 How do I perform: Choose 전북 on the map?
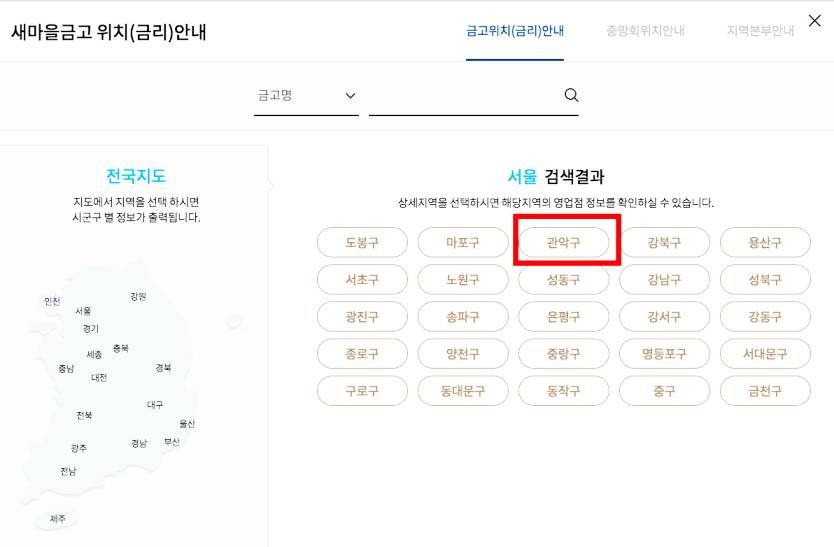click(84, 415)
